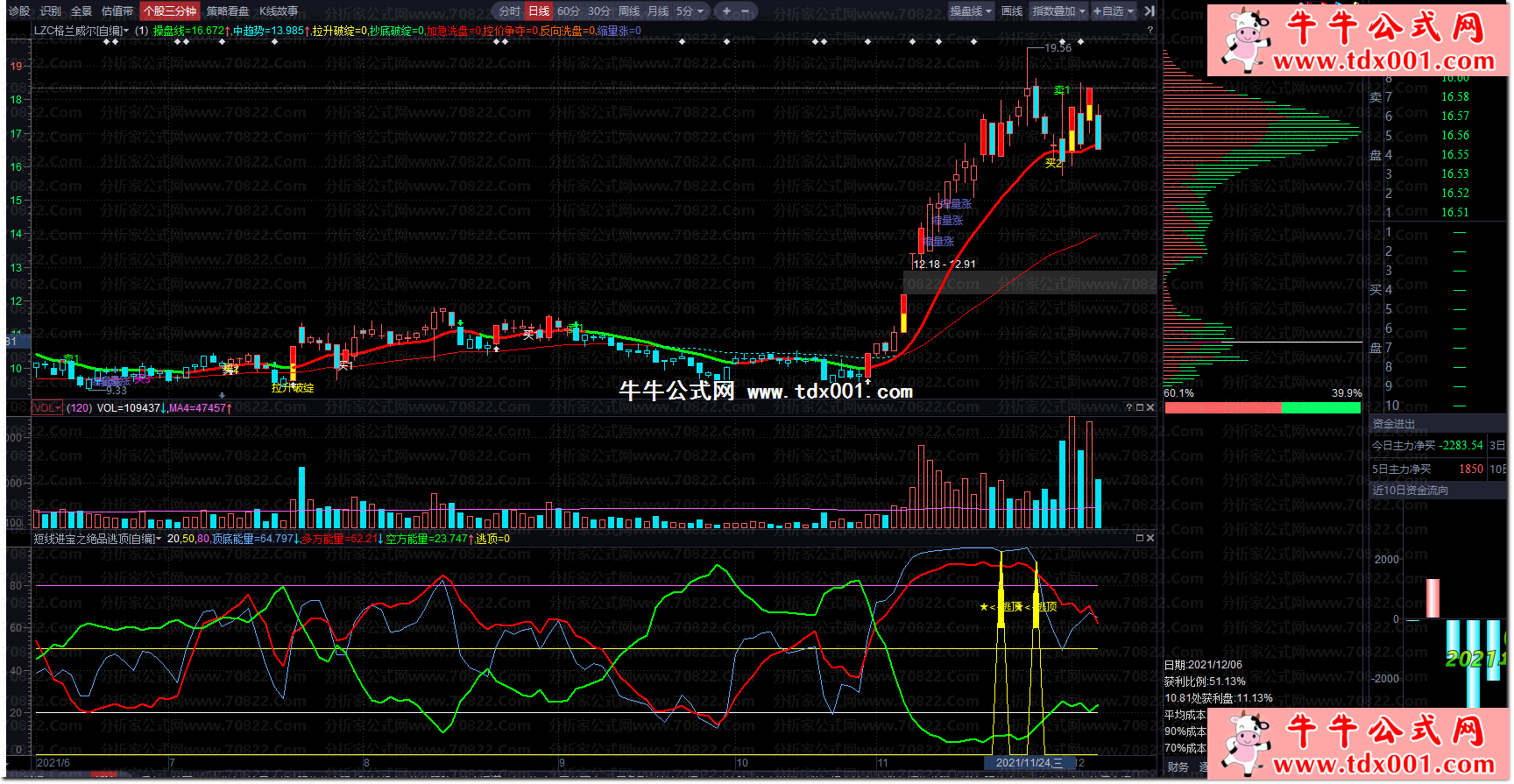Click the 买2 buy signal marker

coord(1054,163)
